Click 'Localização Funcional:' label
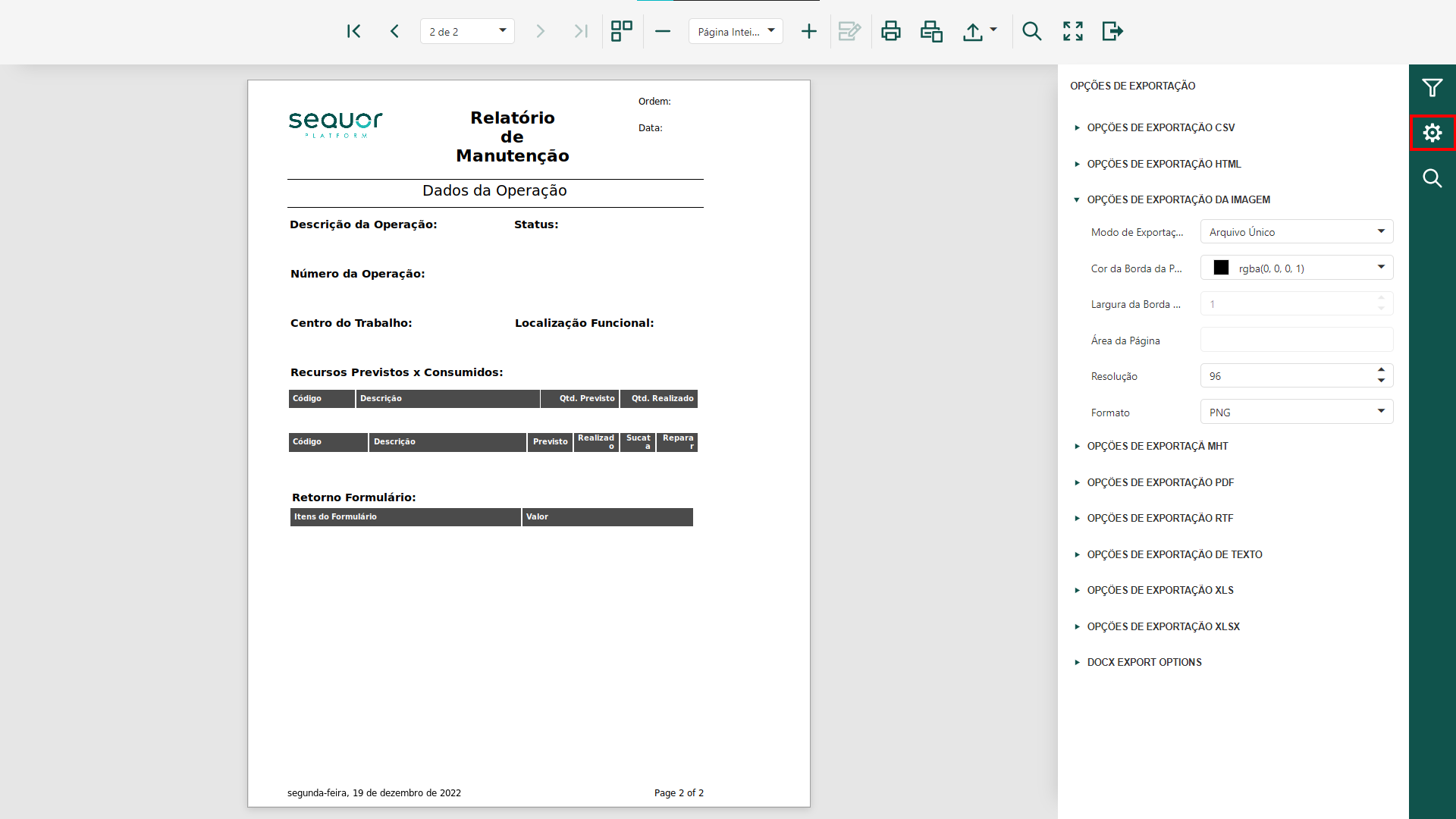This screenshot has height=819, width=1456. tap(584, 323)
